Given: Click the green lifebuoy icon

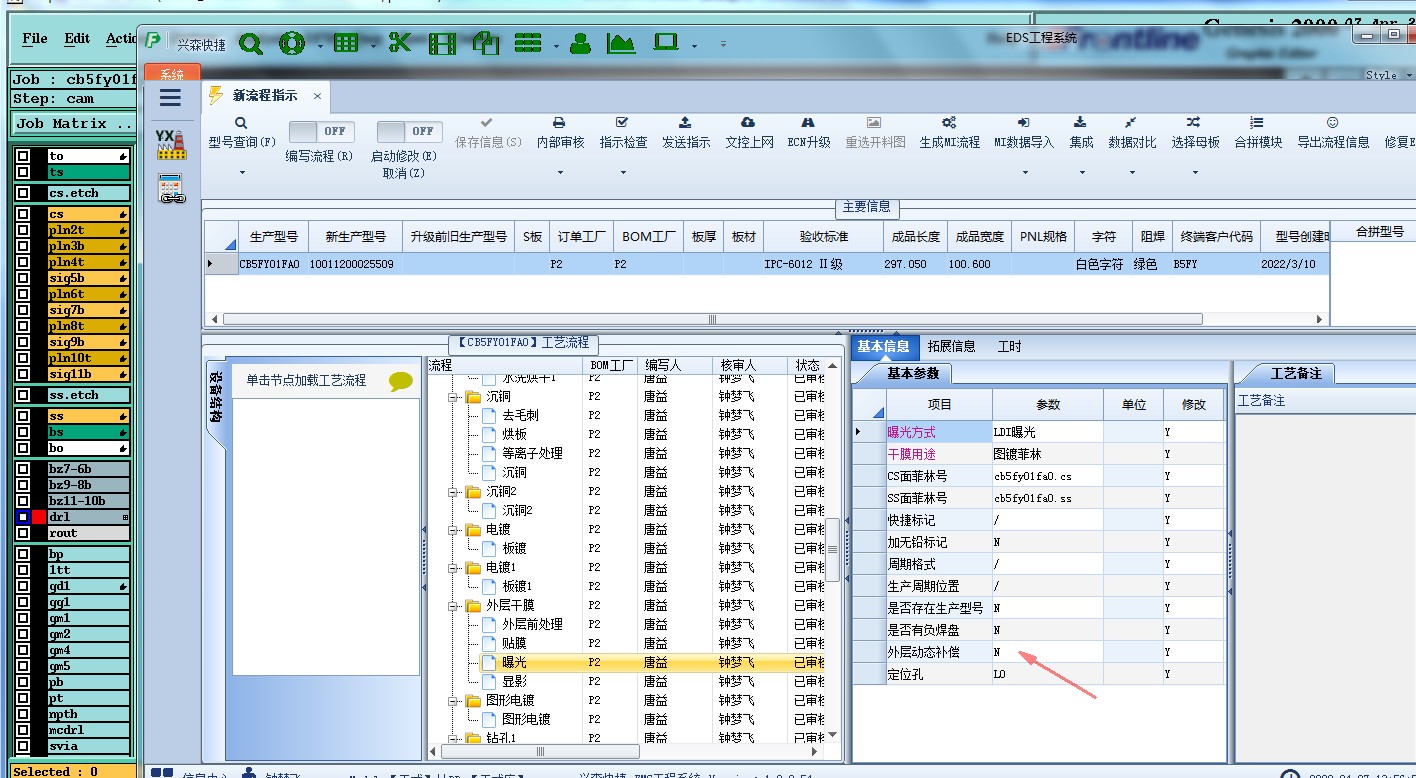Looking at the screenshot, I should (x=292, y=43).
